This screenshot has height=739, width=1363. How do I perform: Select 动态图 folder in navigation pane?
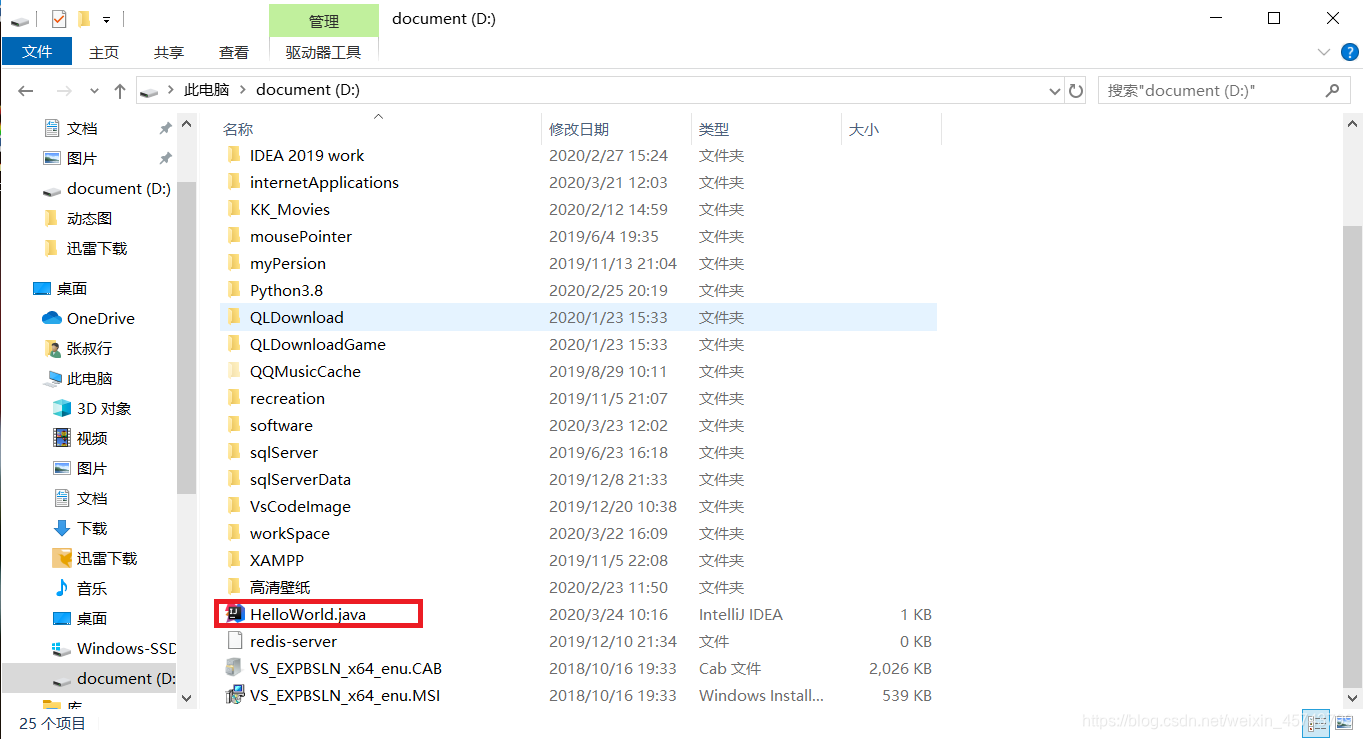89,218
